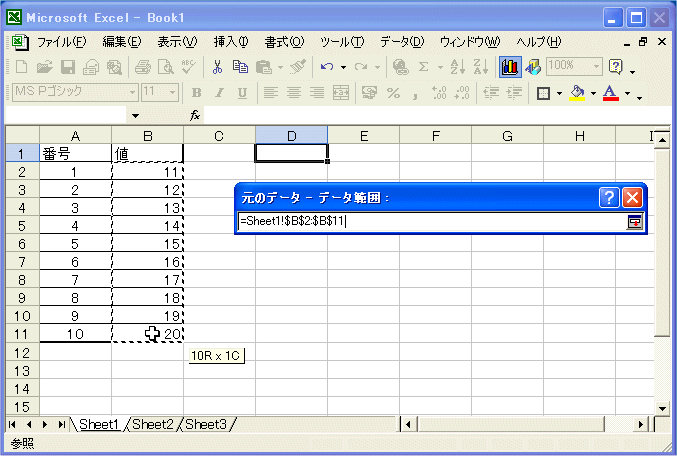The height and width of the screenshot is (456, 677).
Task: Click the Redo arrow icon
Action: click(x=361, y=67)
